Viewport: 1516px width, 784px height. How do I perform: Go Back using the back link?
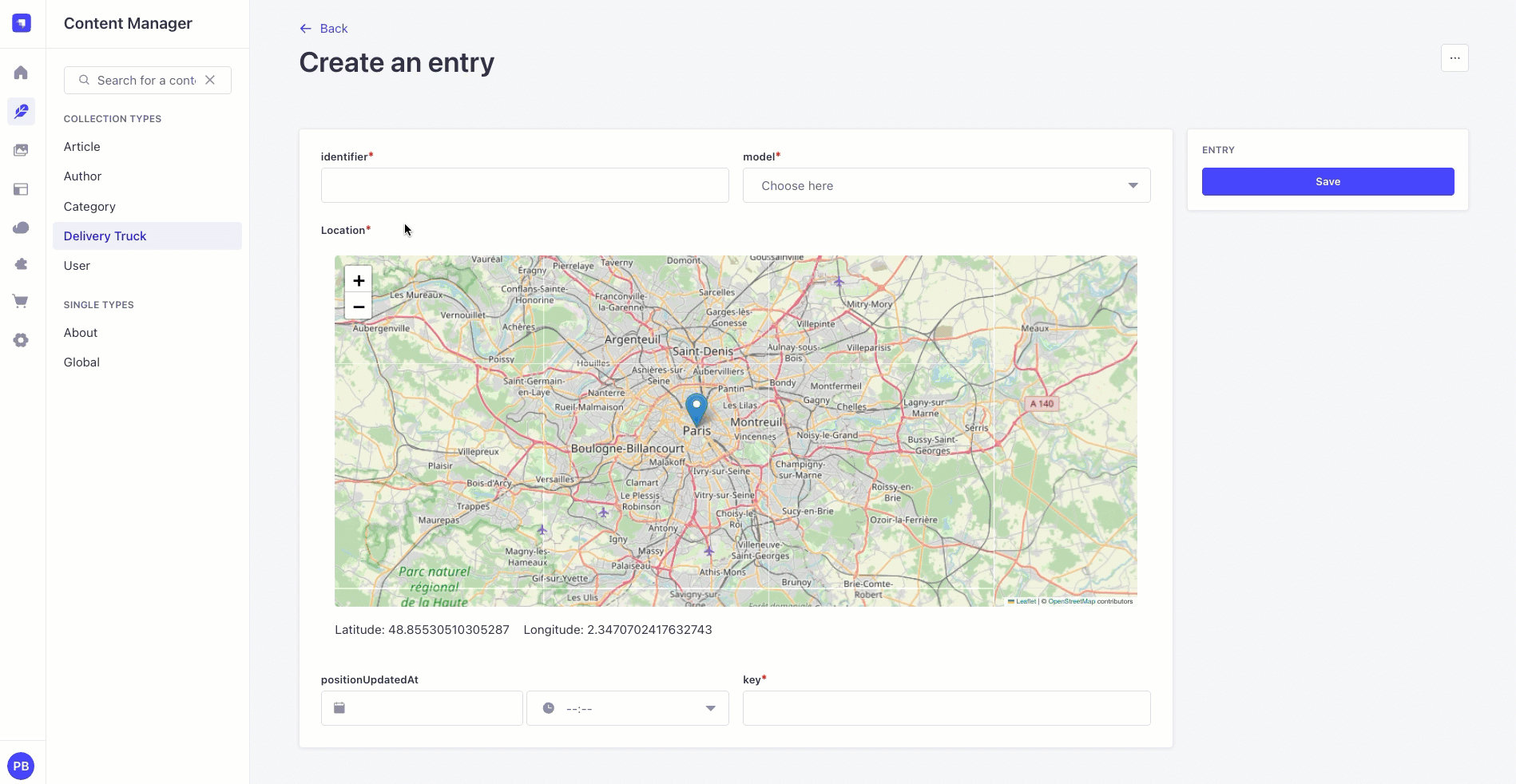323,29
